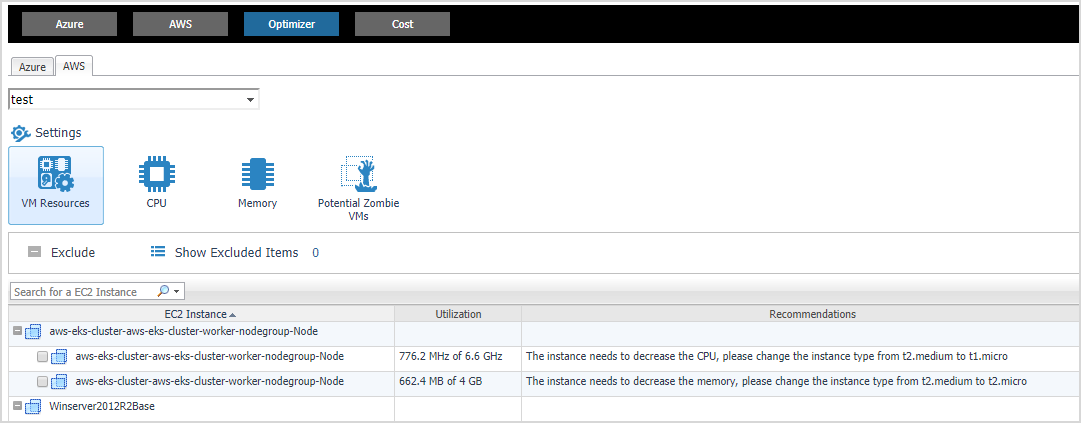Click the search magnifier icon
Image resolution: width=1081 pixels, height=423 pixels.
coord(164,292)
